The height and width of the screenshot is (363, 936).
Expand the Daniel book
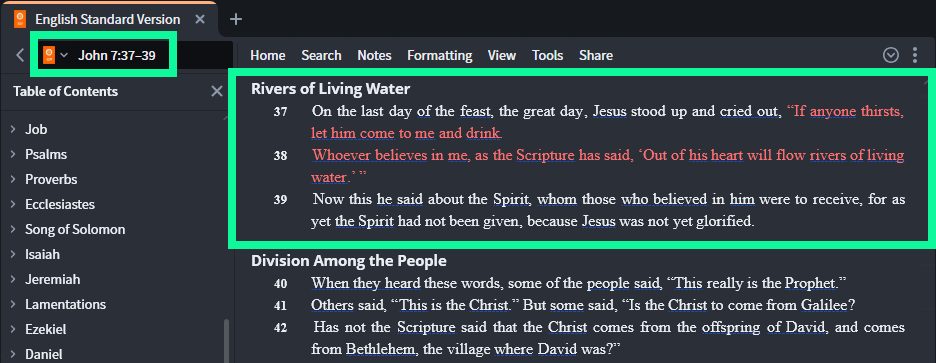[13, 355]
